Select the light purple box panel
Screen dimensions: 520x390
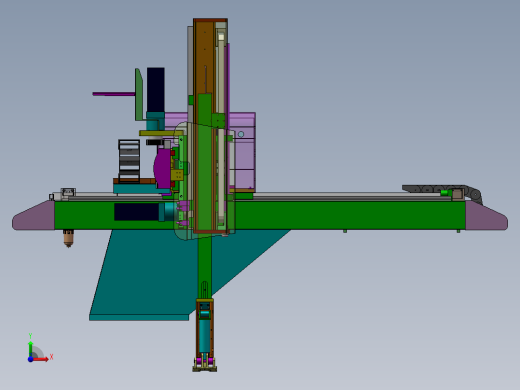242,152
